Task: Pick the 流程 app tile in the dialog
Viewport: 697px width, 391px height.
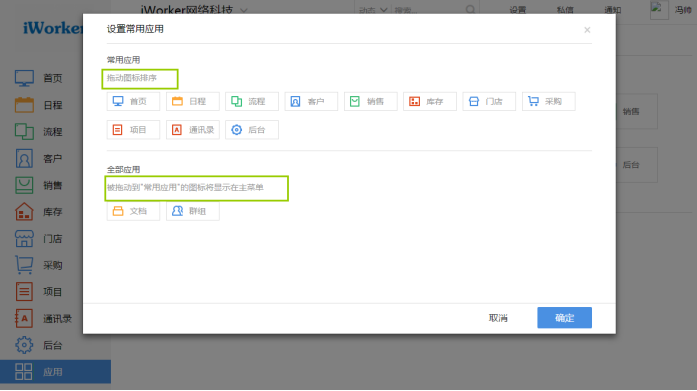Action: (x=252, y=101)
